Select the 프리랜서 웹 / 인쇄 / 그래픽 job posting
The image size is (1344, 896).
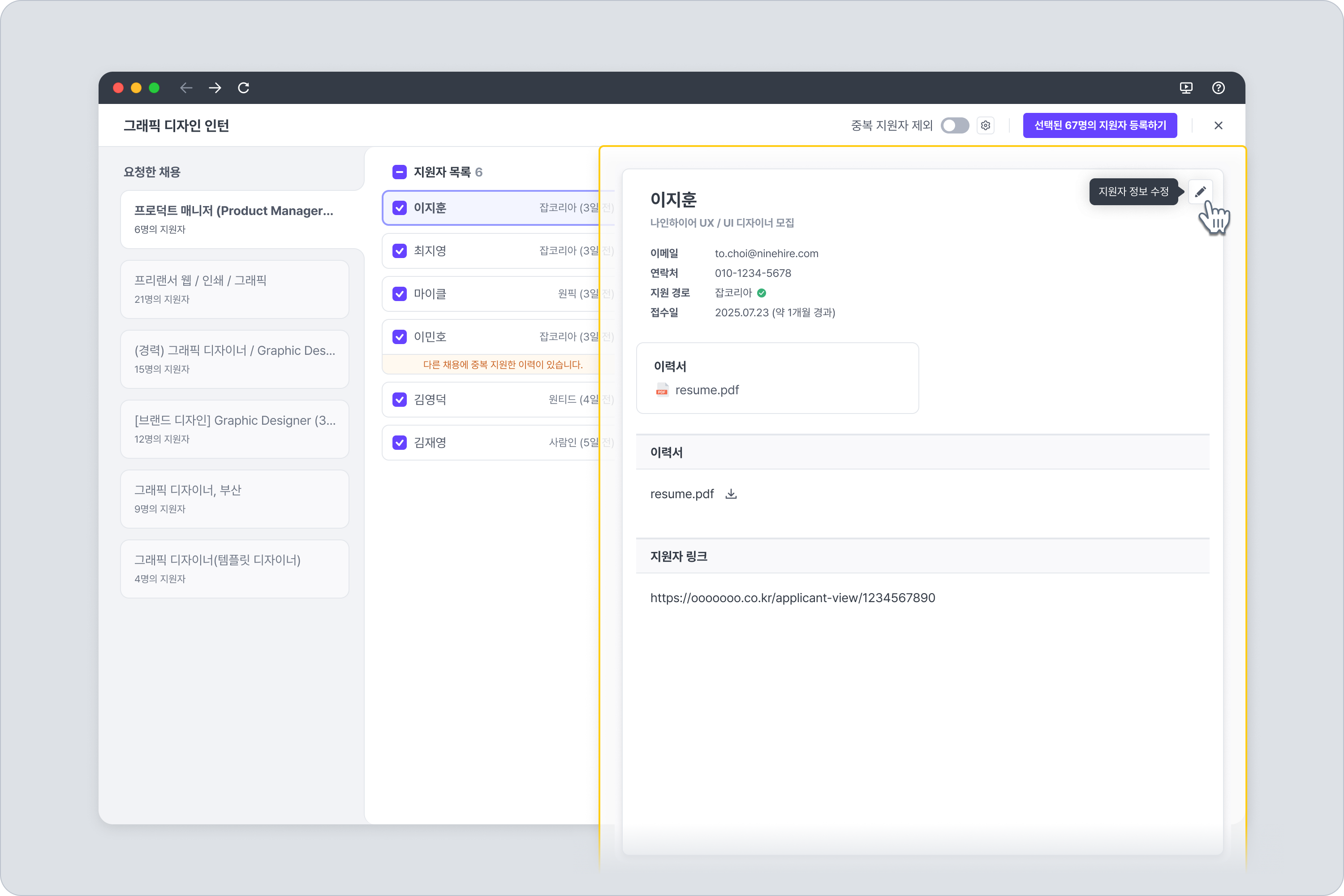pyautogui.click(x=234, y=289)
